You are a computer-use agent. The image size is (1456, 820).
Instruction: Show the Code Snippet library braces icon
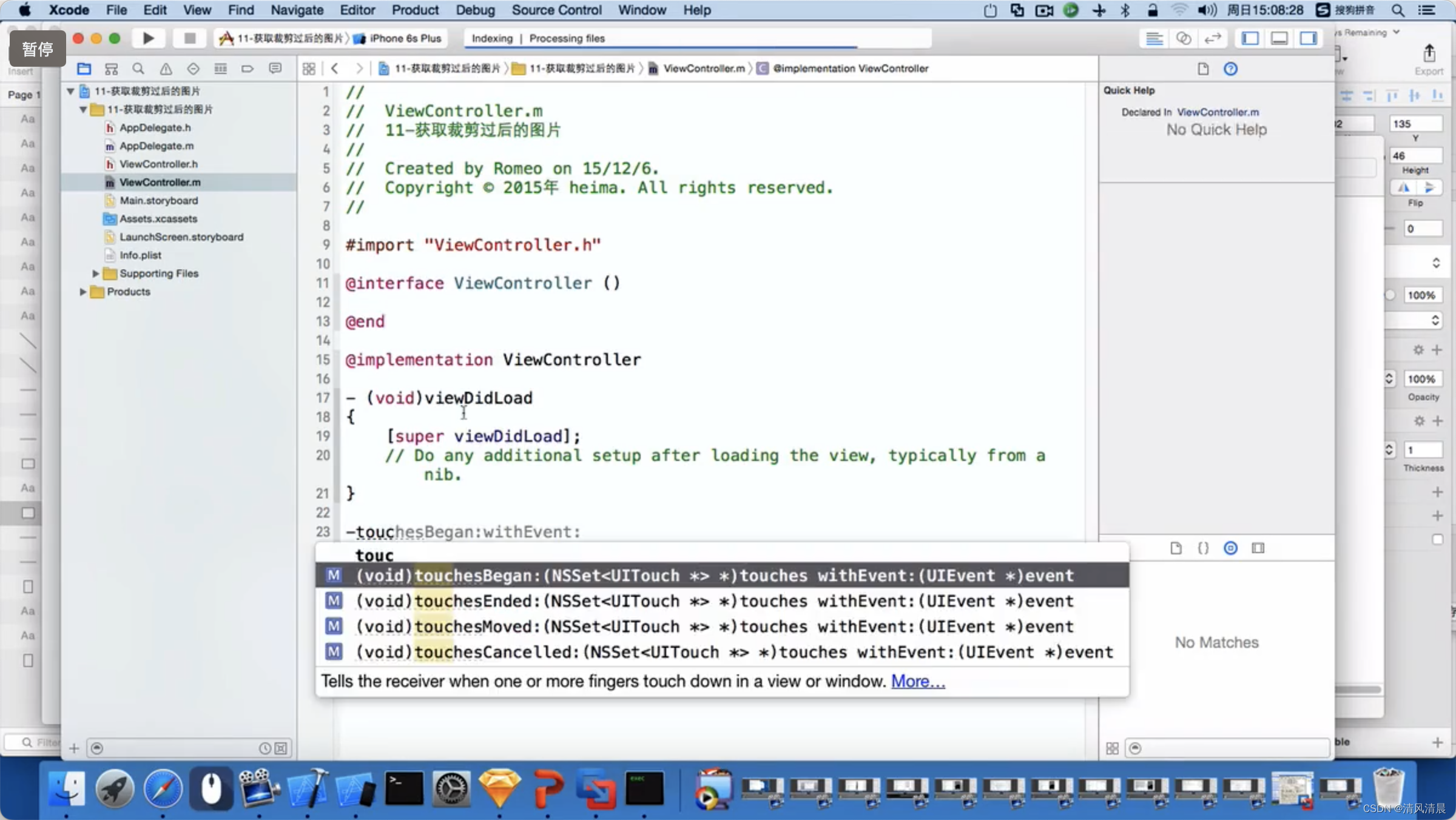1203,548
